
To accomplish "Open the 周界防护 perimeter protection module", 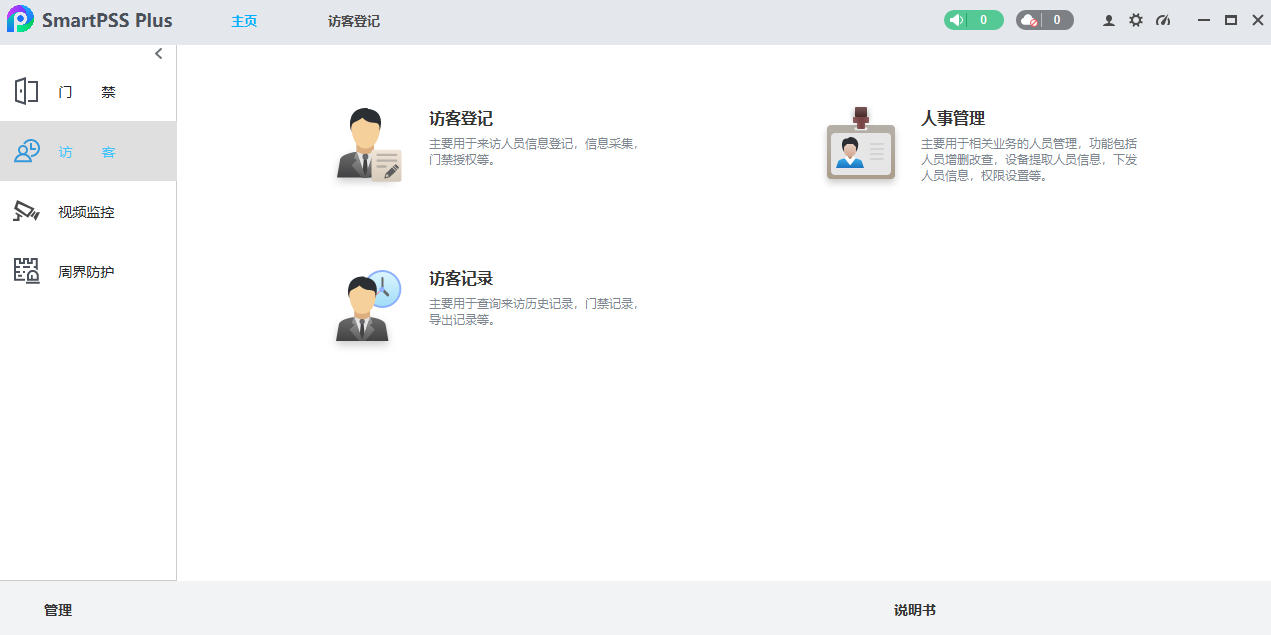I will click(88, 271).
